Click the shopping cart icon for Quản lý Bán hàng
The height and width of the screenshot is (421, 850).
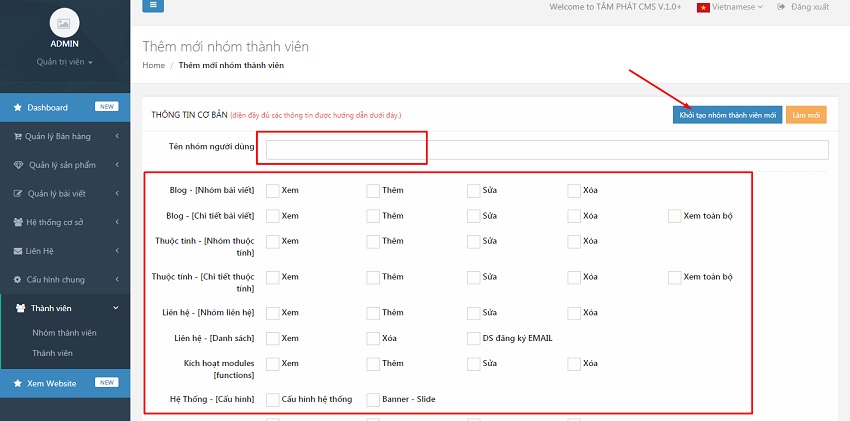[17, 136]
